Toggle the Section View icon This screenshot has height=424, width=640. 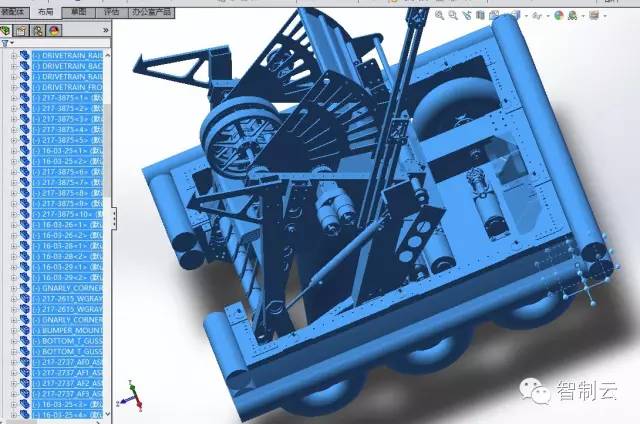coord(480,16)
